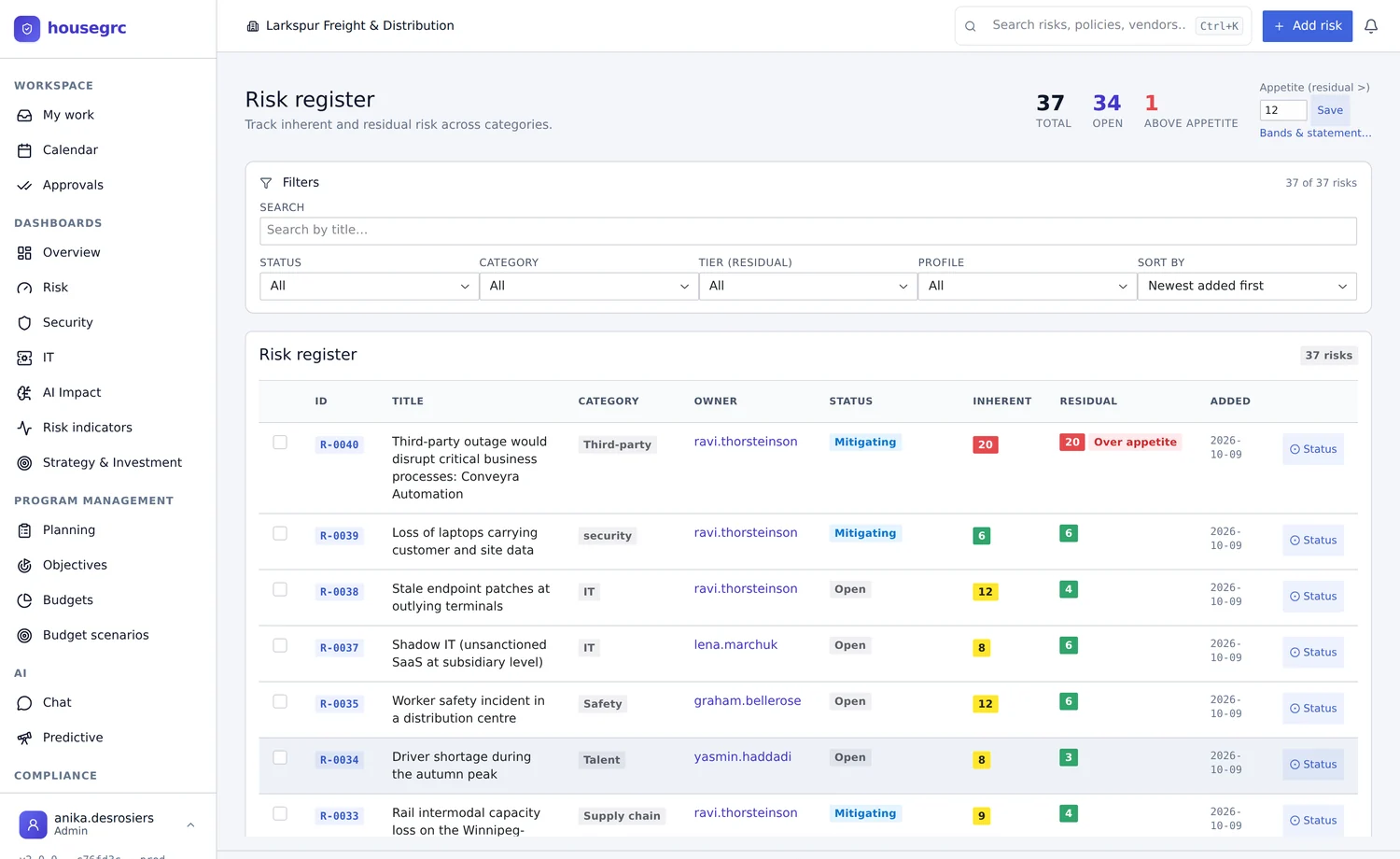Open the Sort by dropdown
1400x859 pixels.
tap(1247, 286)
